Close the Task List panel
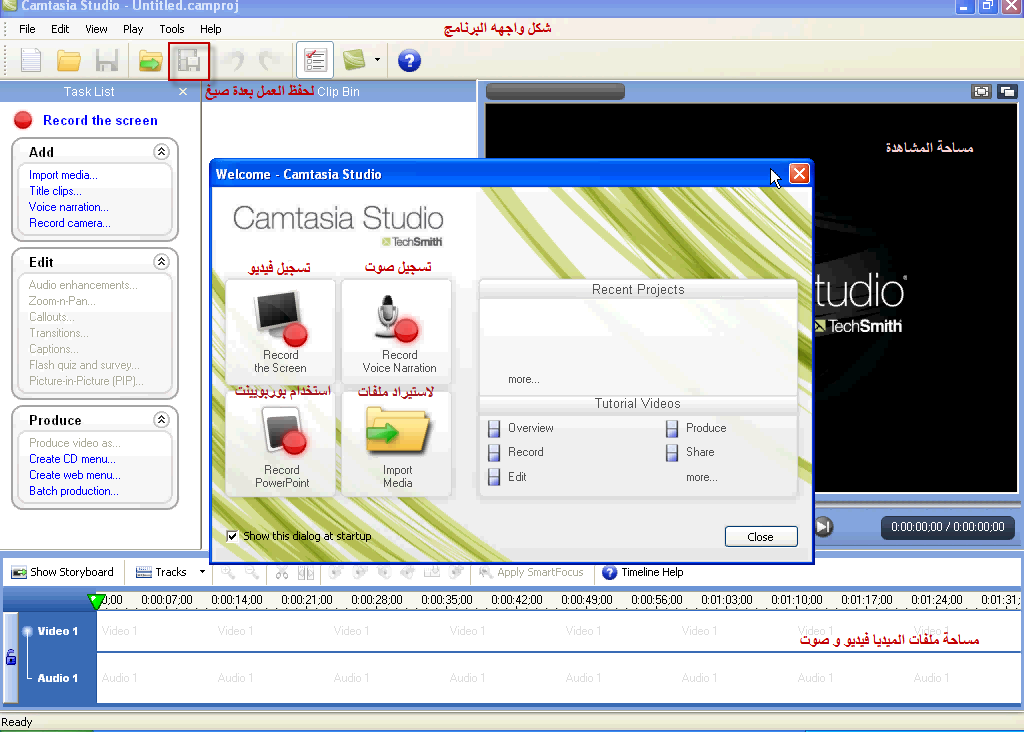The image size is (1024, 732). point(183,91)
